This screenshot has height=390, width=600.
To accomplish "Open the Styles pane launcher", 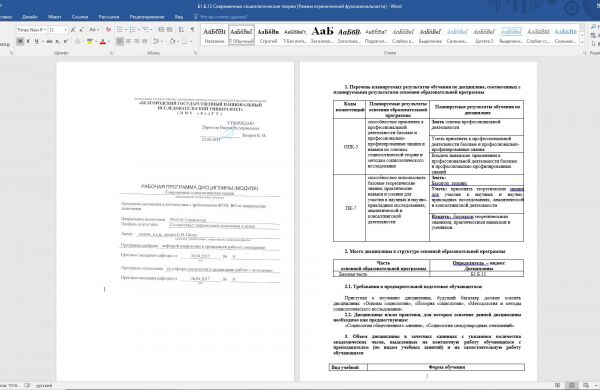I will click(584, 53).
